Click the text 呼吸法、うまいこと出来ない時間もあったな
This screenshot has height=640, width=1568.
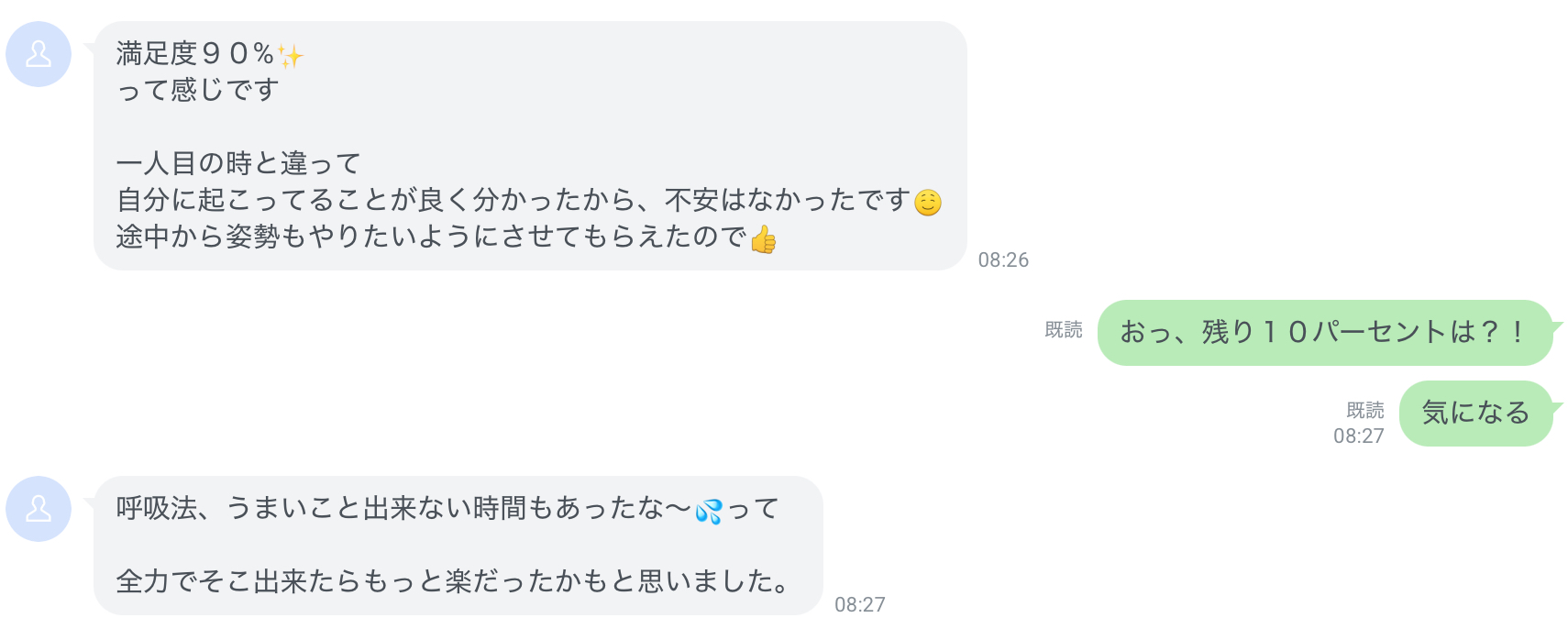click(403, 508)
